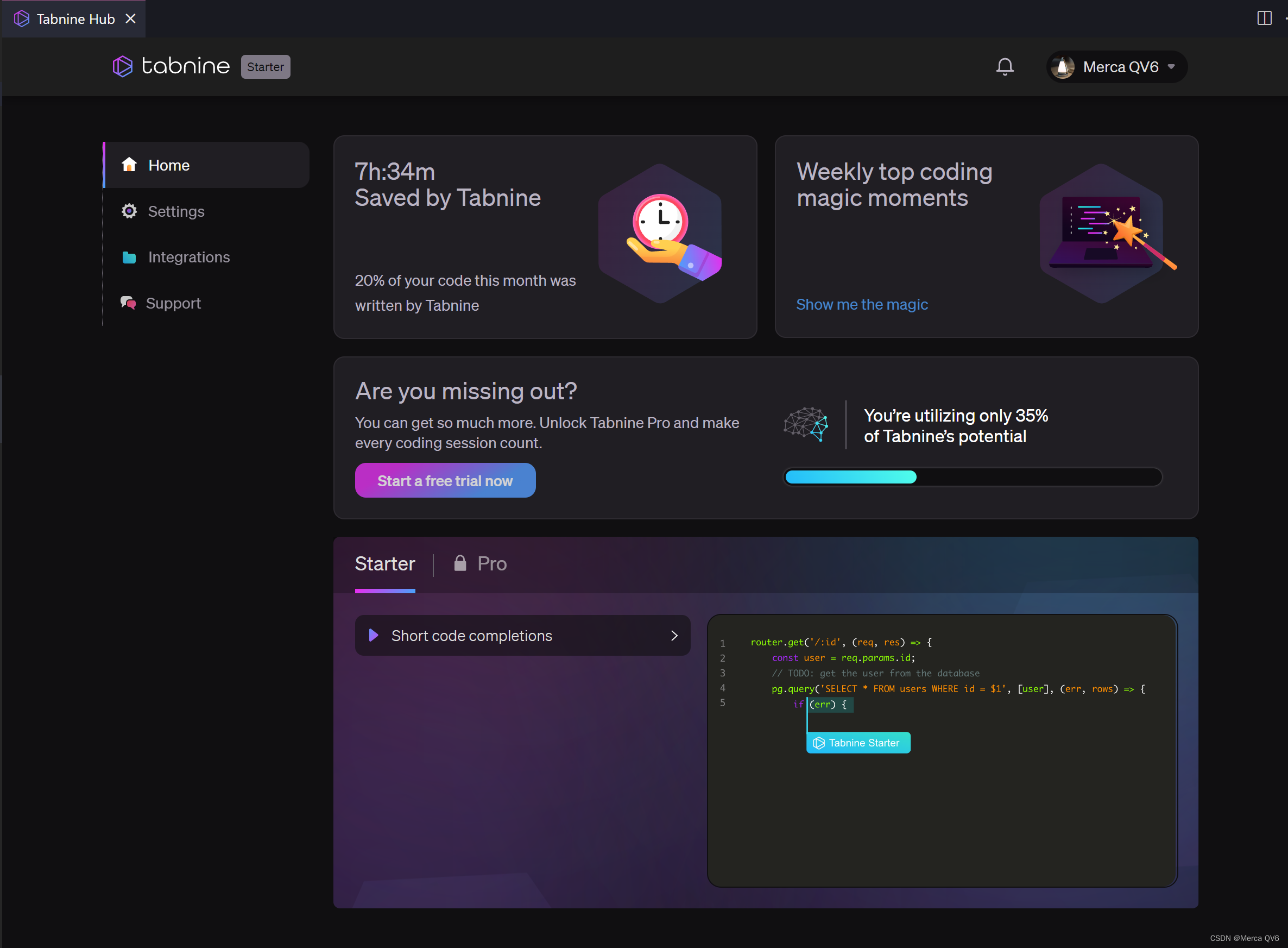Click the Integrations folder icon
The height and width of the screenshot is (948, 1288).
129,257
